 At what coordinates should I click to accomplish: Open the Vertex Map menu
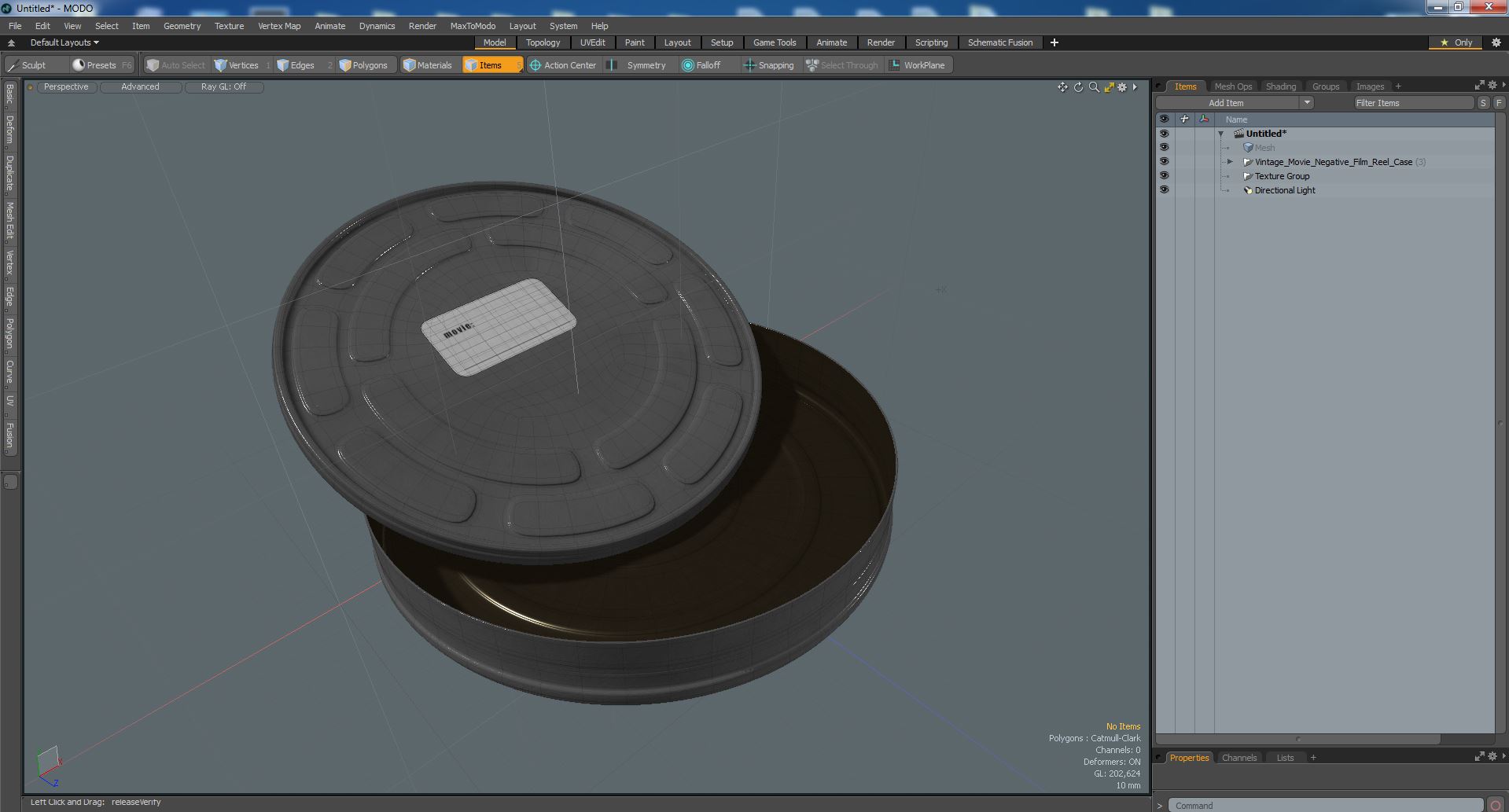279,26
